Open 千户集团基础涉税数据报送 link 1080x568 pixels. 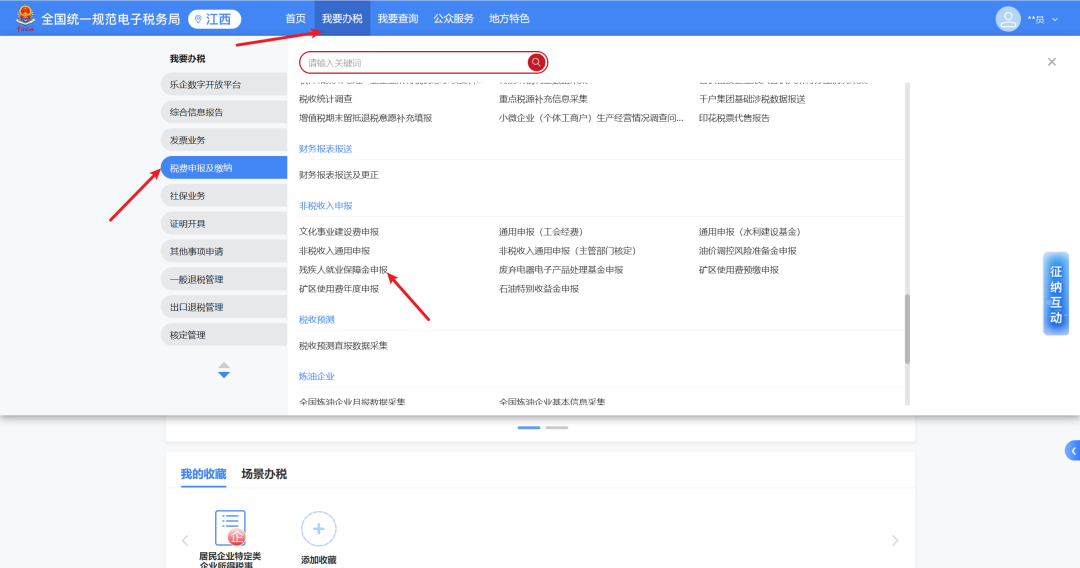click(x=751, y=99)
